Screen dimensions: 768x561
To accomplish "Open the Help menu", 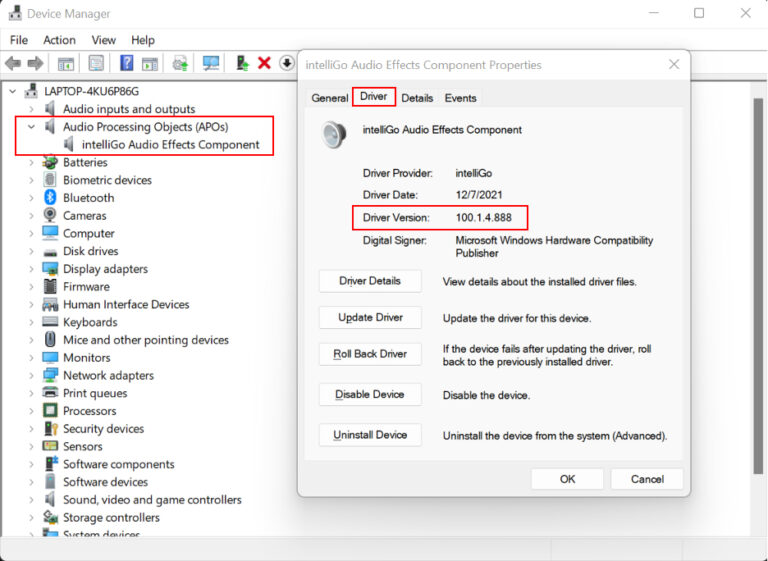I will click(143, 40).
